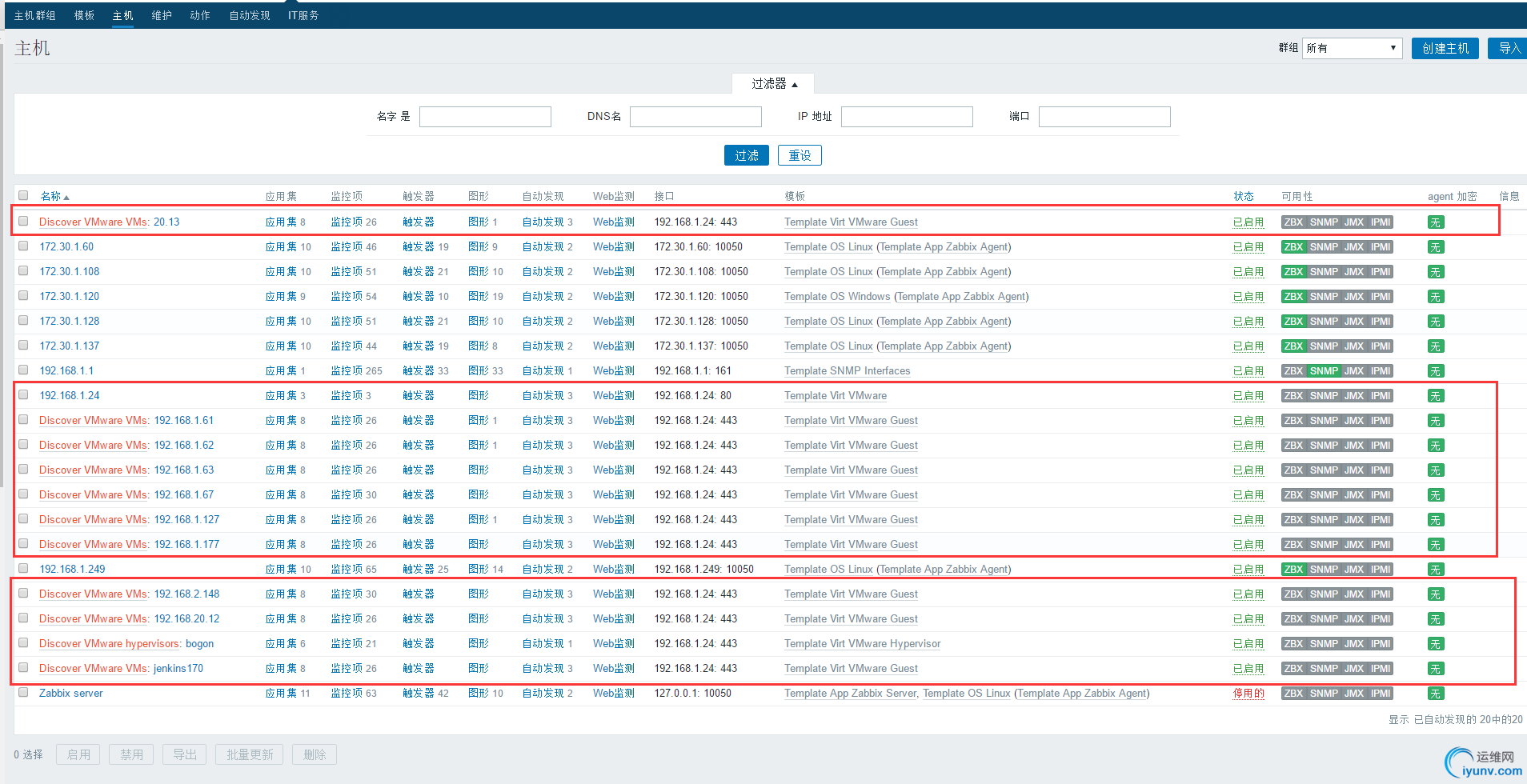Open Template Virt VMware Hypervisor link

pos(863,643)
